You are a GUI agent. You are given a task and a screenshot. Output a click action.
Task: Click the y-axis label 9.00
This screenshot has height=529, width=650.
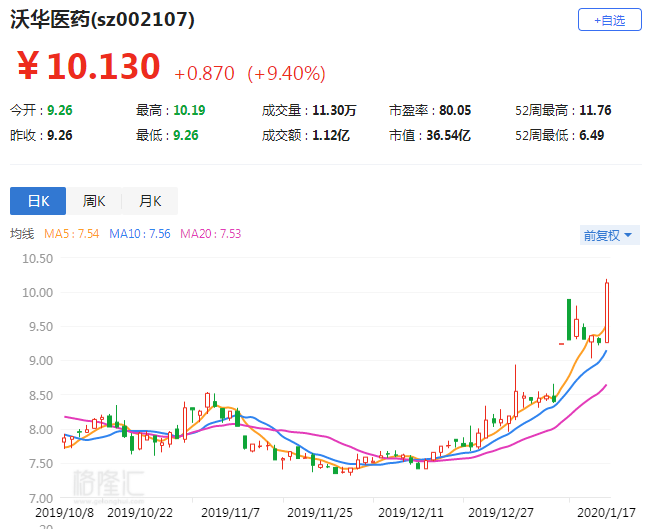pyautogui.click(x=41, y=361)
